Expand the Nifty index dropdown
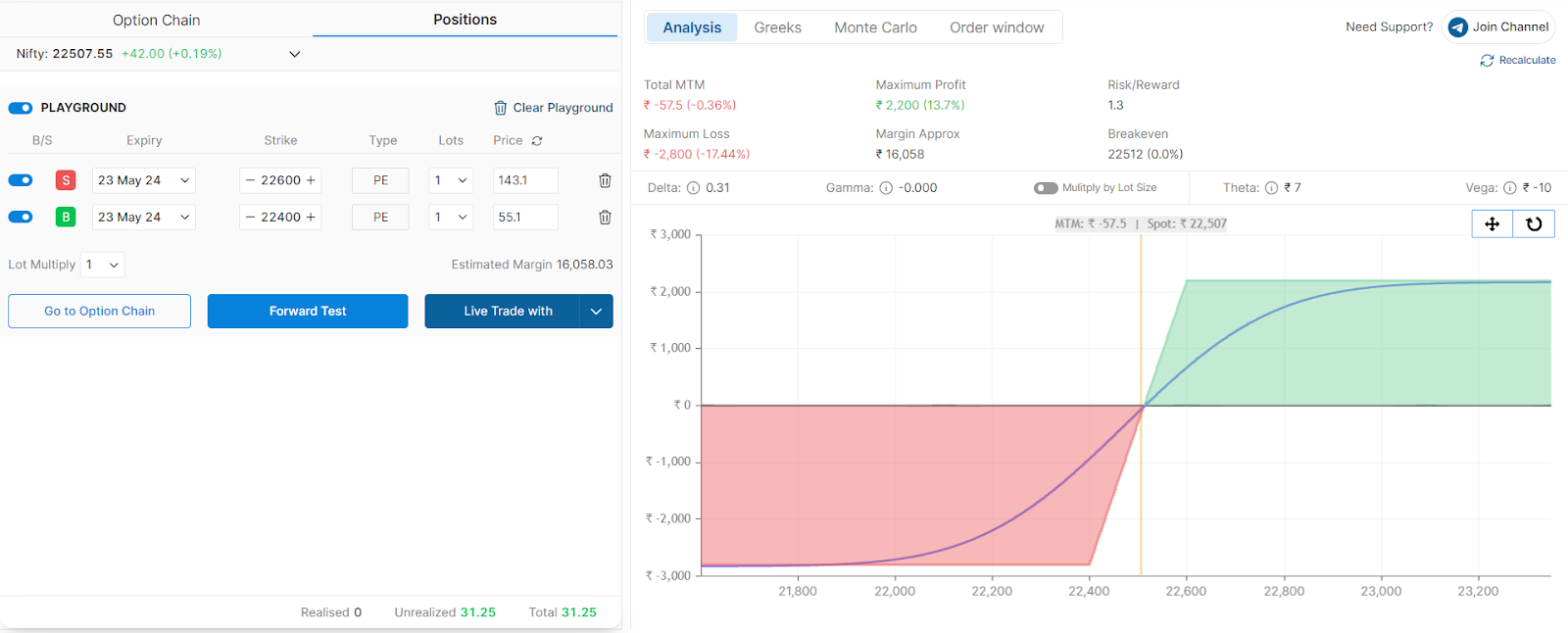This screenshot has height=633, width=1568. pos(294,54)
